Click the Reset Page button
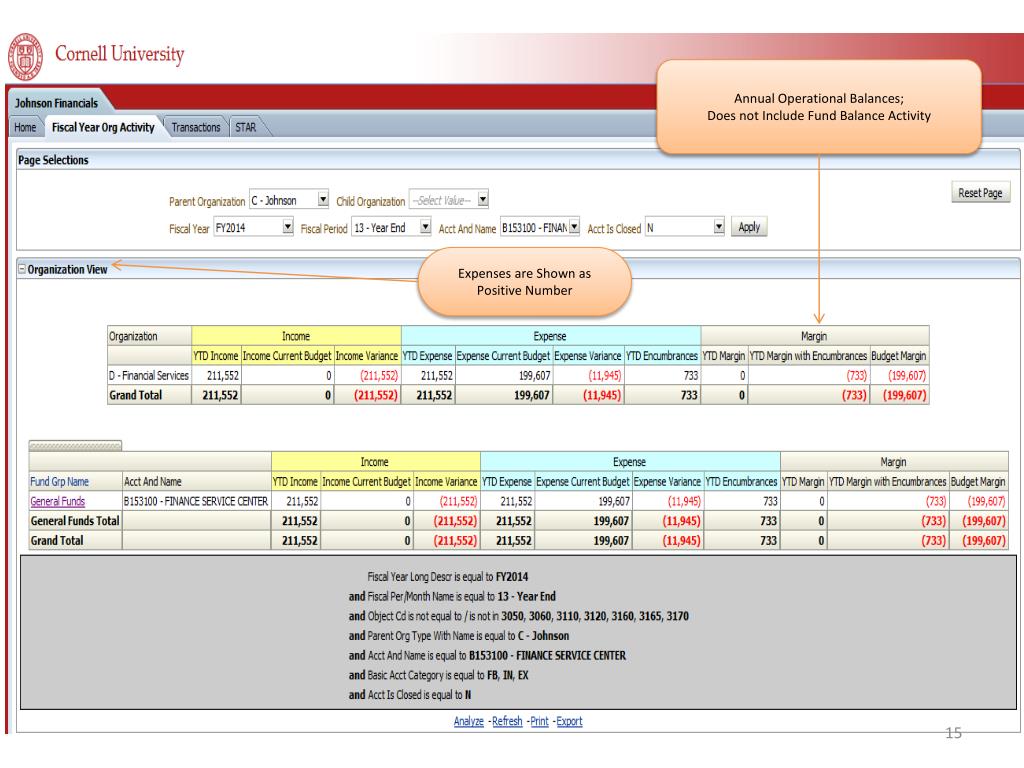Viewport: 1024px width, 768px height. [x=980, y=193]
